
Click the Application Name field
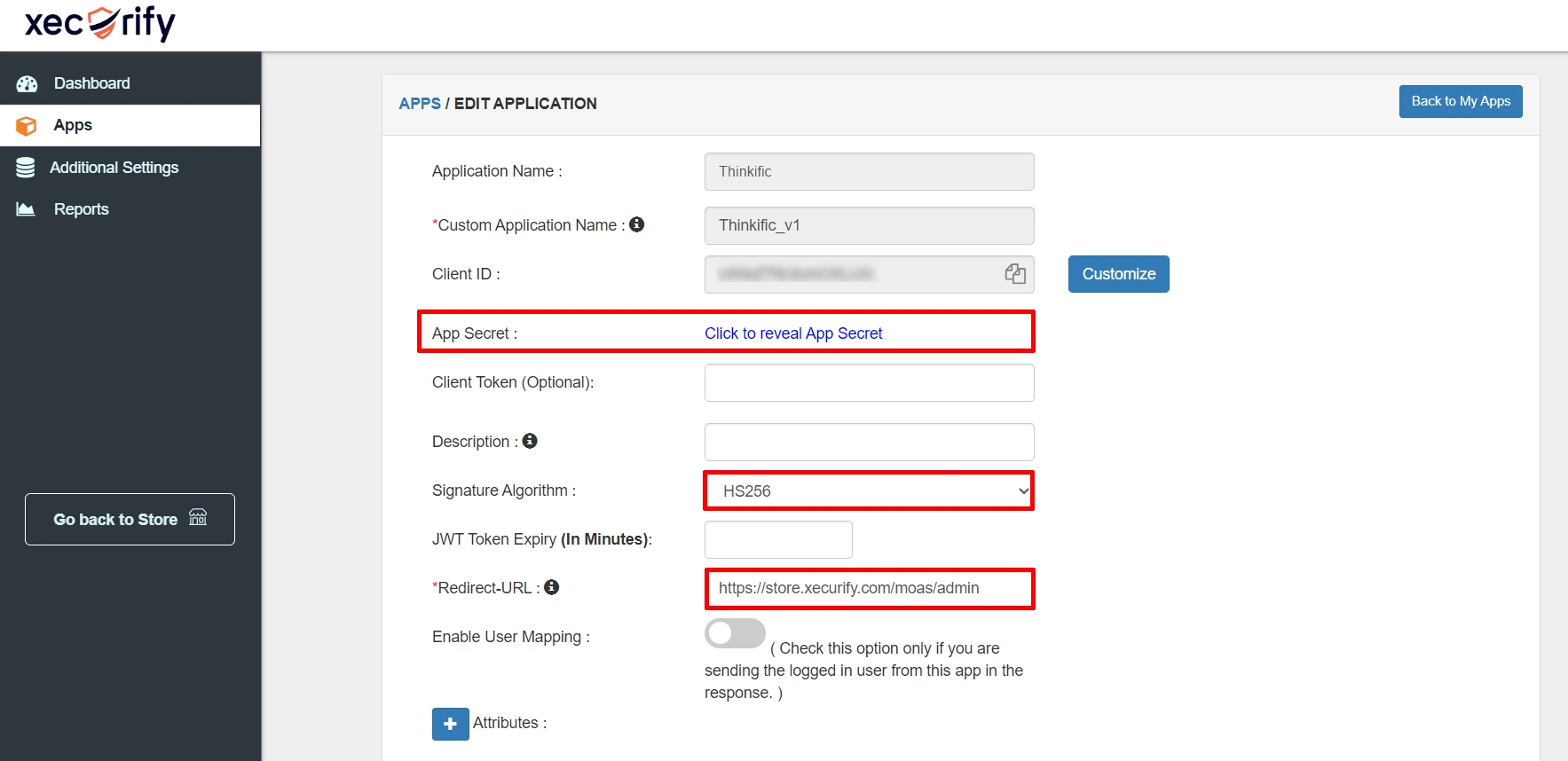tap(869, 171)
